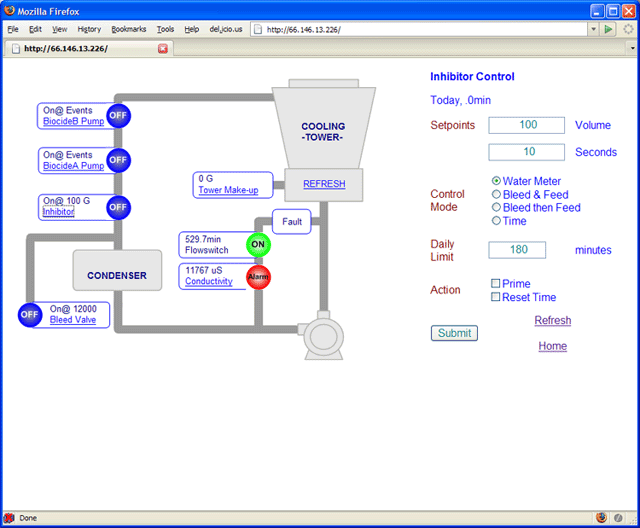This screenshot has width=640, height=528.
Task: Click the circulation pump icon
Action: 327,335
